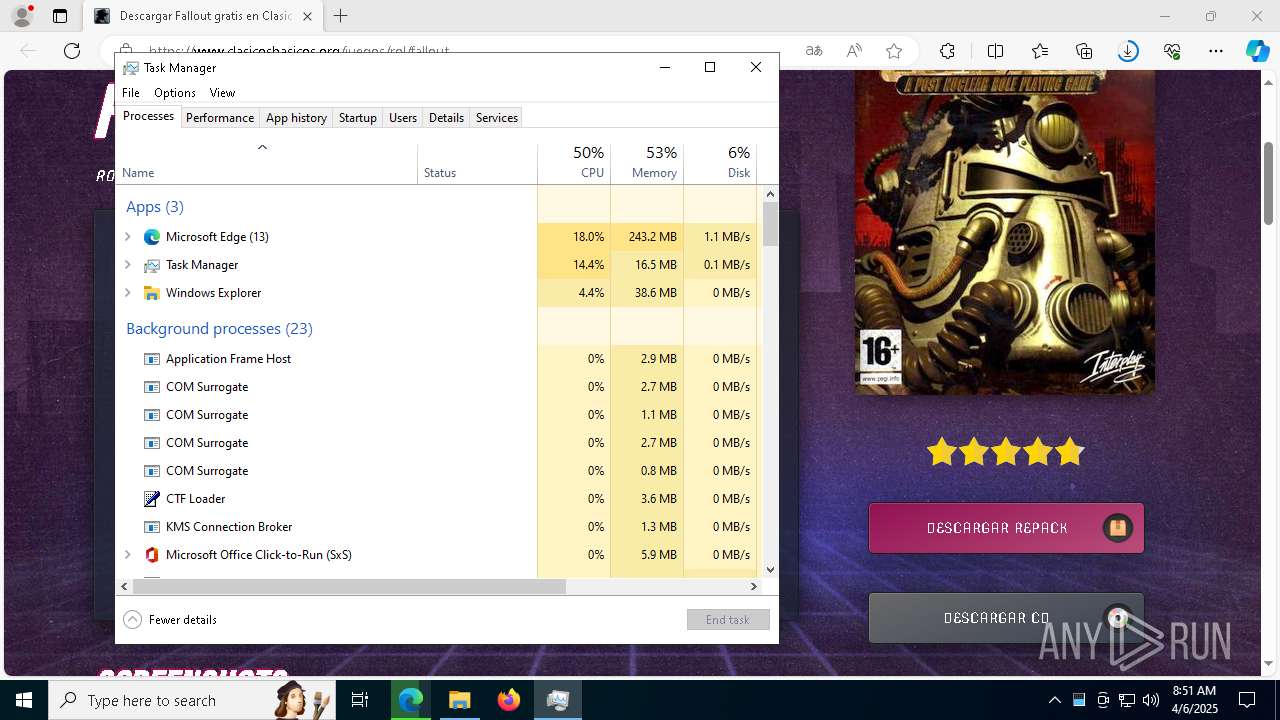Screen dimensions: 1280x720
Task: Click the DESCARGAR REPACK button
Action: tap(1006, 528)
